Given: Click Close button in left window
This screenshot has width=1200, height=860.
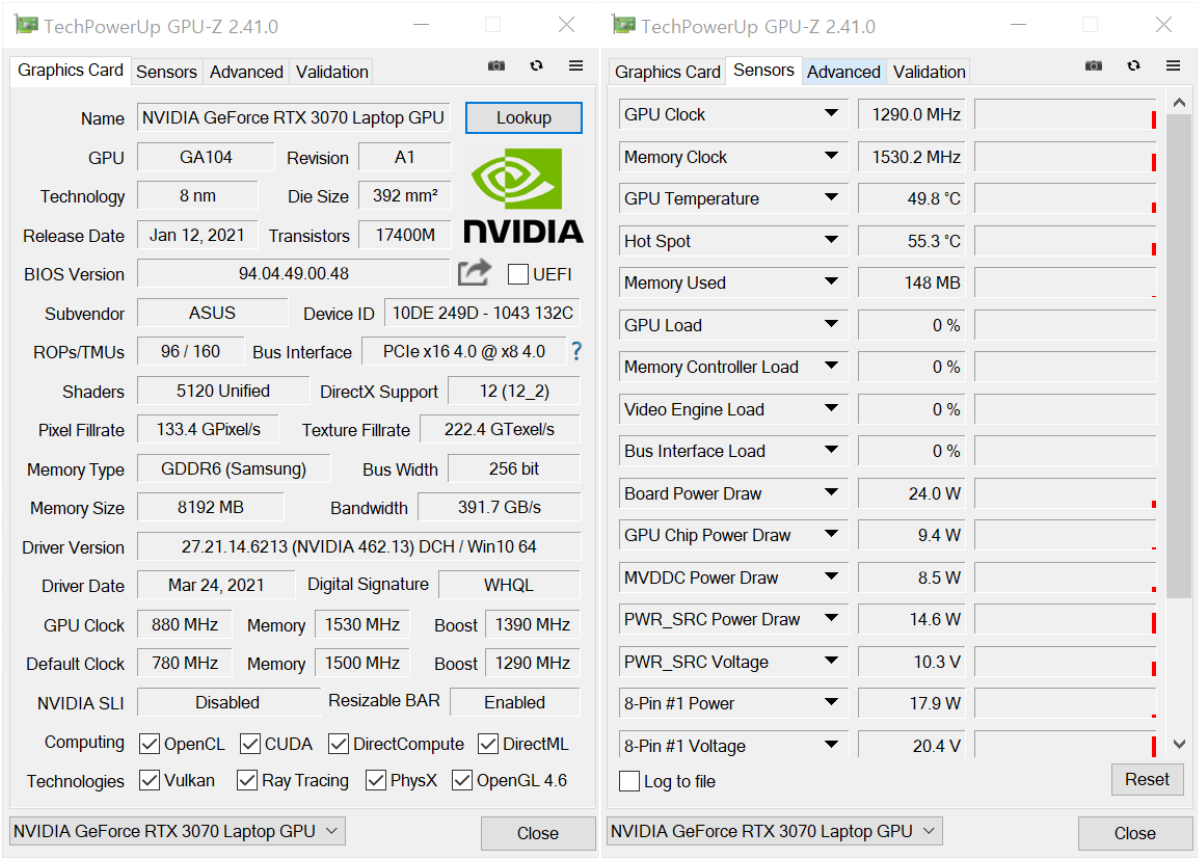Looking at the screenshot, I should [x=538, y=833].
